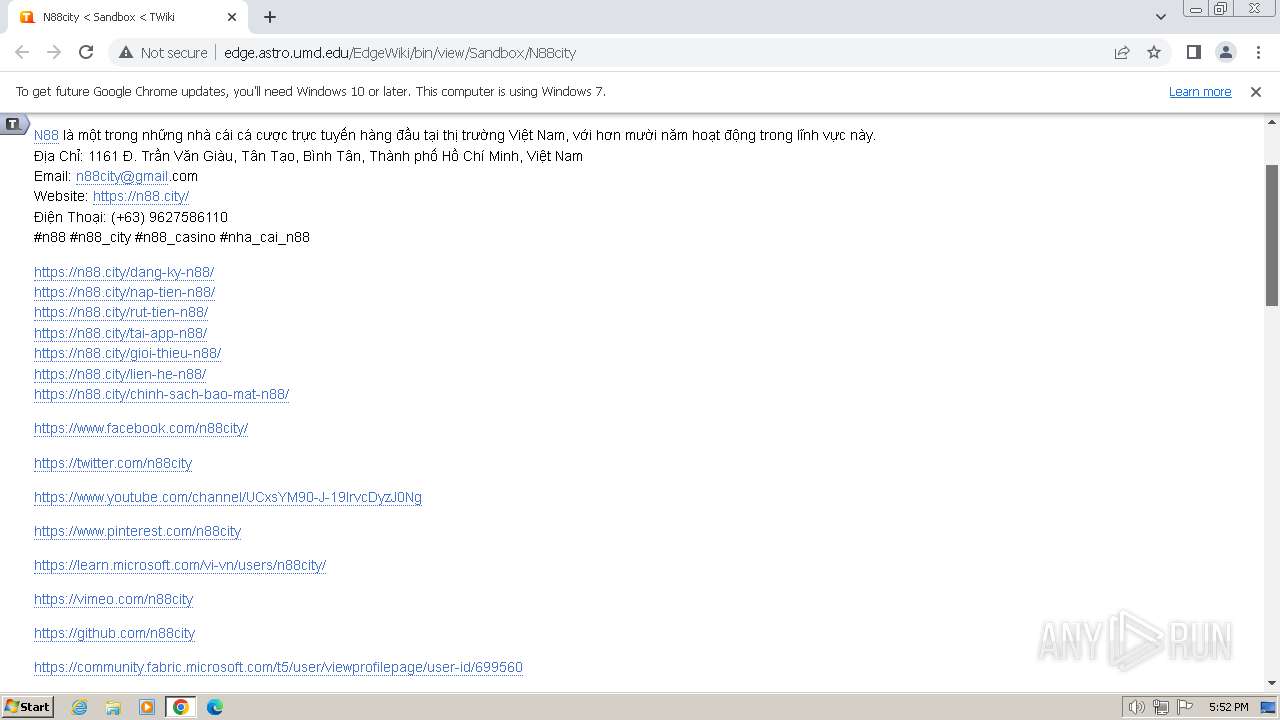Go forward to next page
This screenshot has height=720, width=1280.
click(54, 52)
